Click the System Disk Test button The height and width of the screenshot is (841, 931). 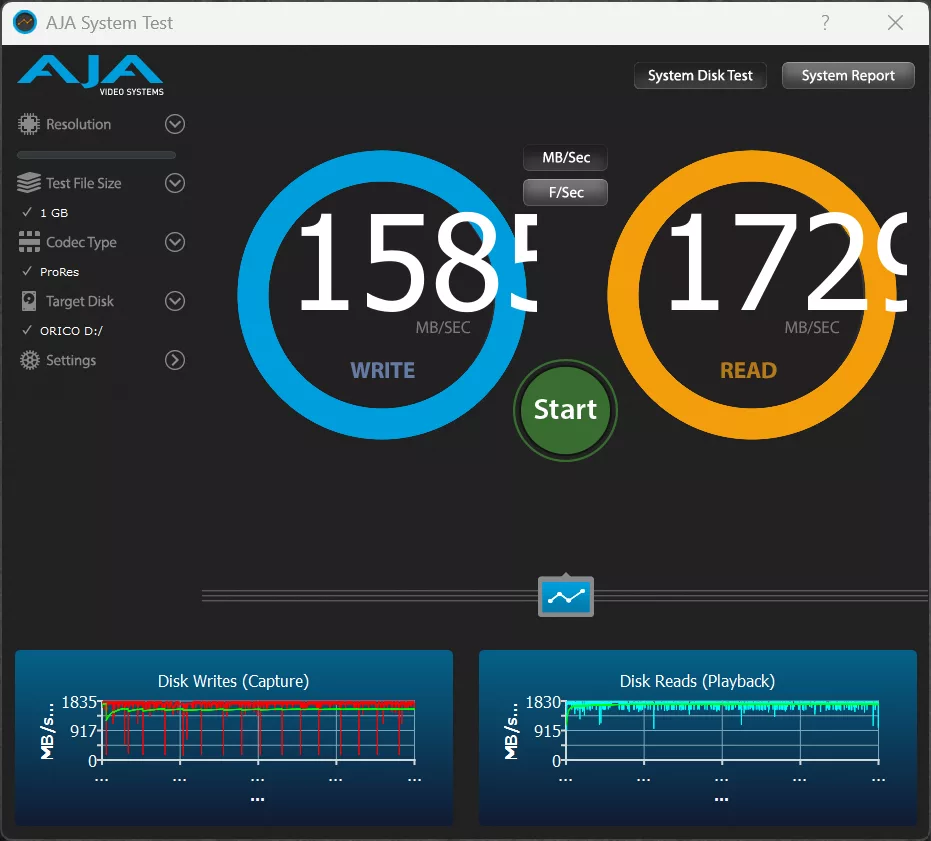(x=700, y=76)
